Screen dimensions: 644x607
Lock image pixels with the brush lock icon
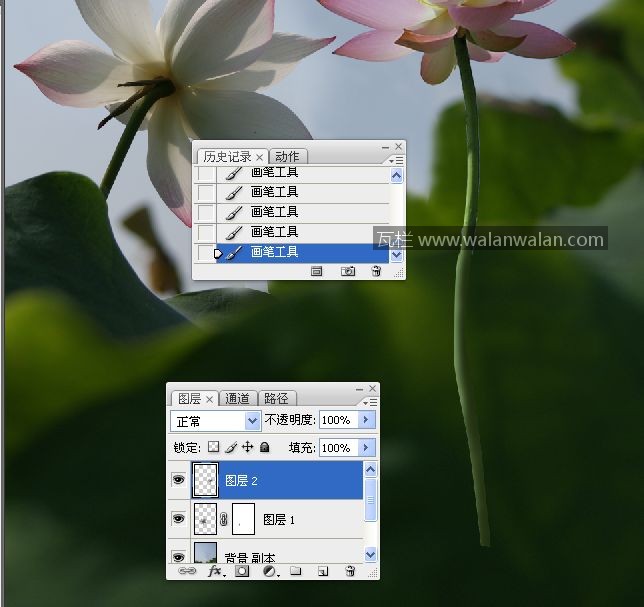[231, 447]
